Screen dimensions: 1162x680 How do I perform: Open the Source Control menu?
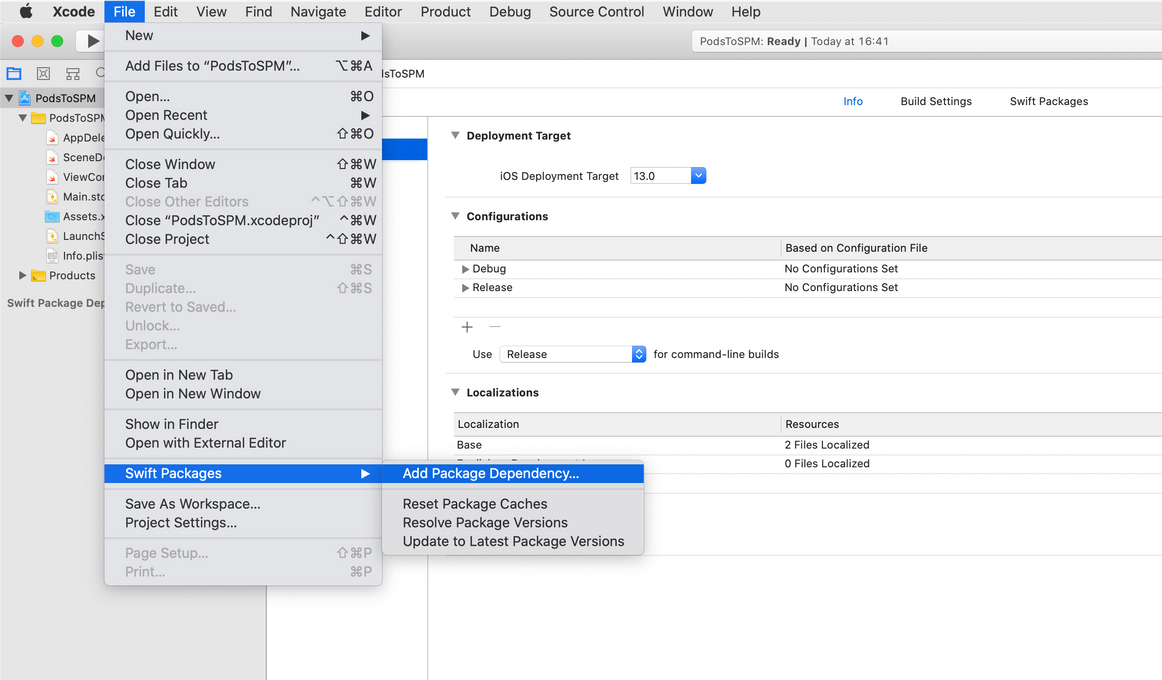(597, 11)
